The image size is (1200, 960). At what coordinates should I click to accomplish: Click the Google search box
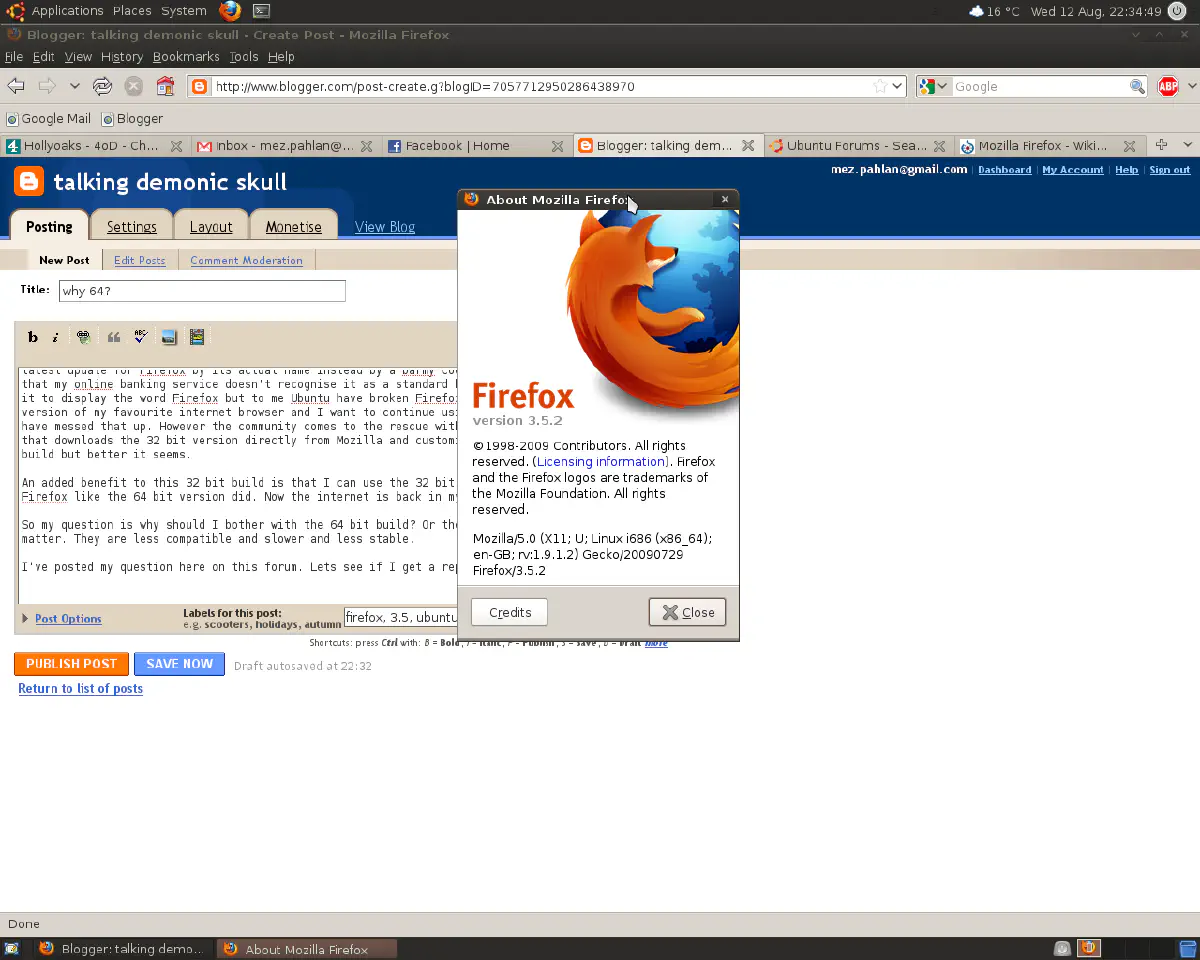[x=1040, y=86]
